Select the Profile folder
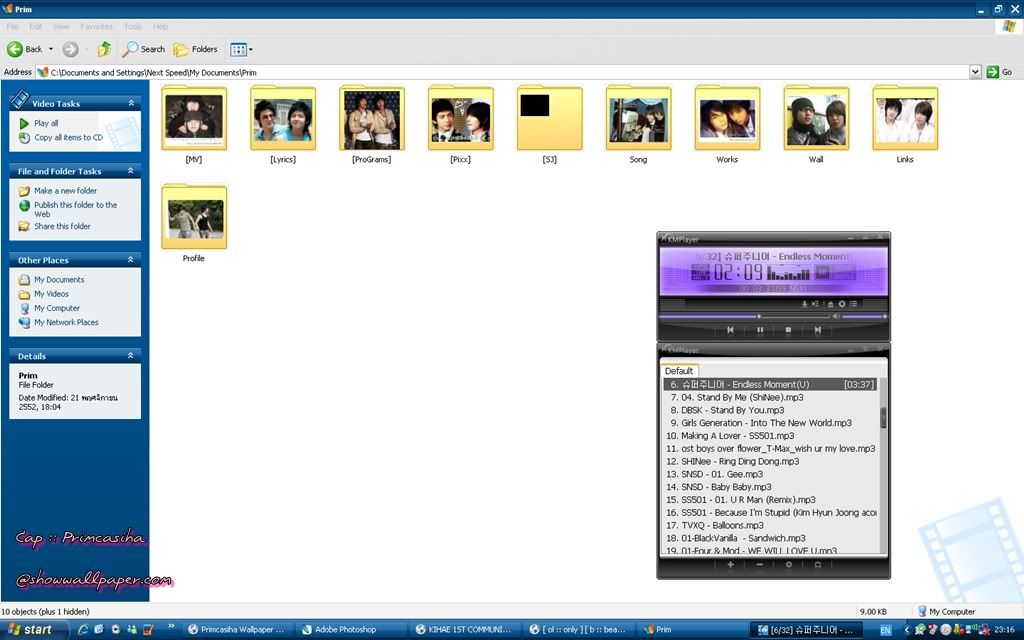This screenshot has width=1024, height=640. (x=194, y=223)
